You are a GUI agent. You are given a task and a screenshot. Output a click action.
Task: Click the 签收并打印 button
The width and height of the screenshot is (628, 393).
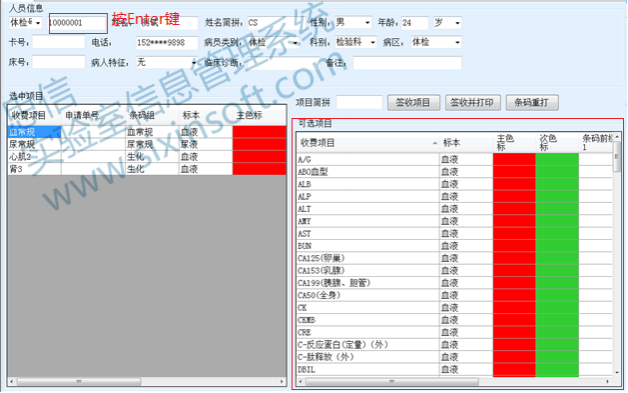click(x=473, y=103)
